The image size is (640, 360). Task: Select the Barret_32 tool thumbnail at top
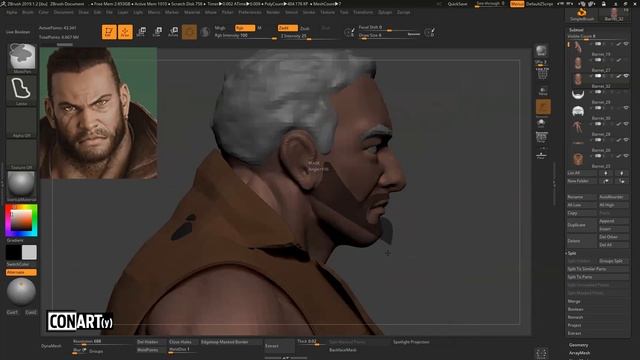(614, 15)
